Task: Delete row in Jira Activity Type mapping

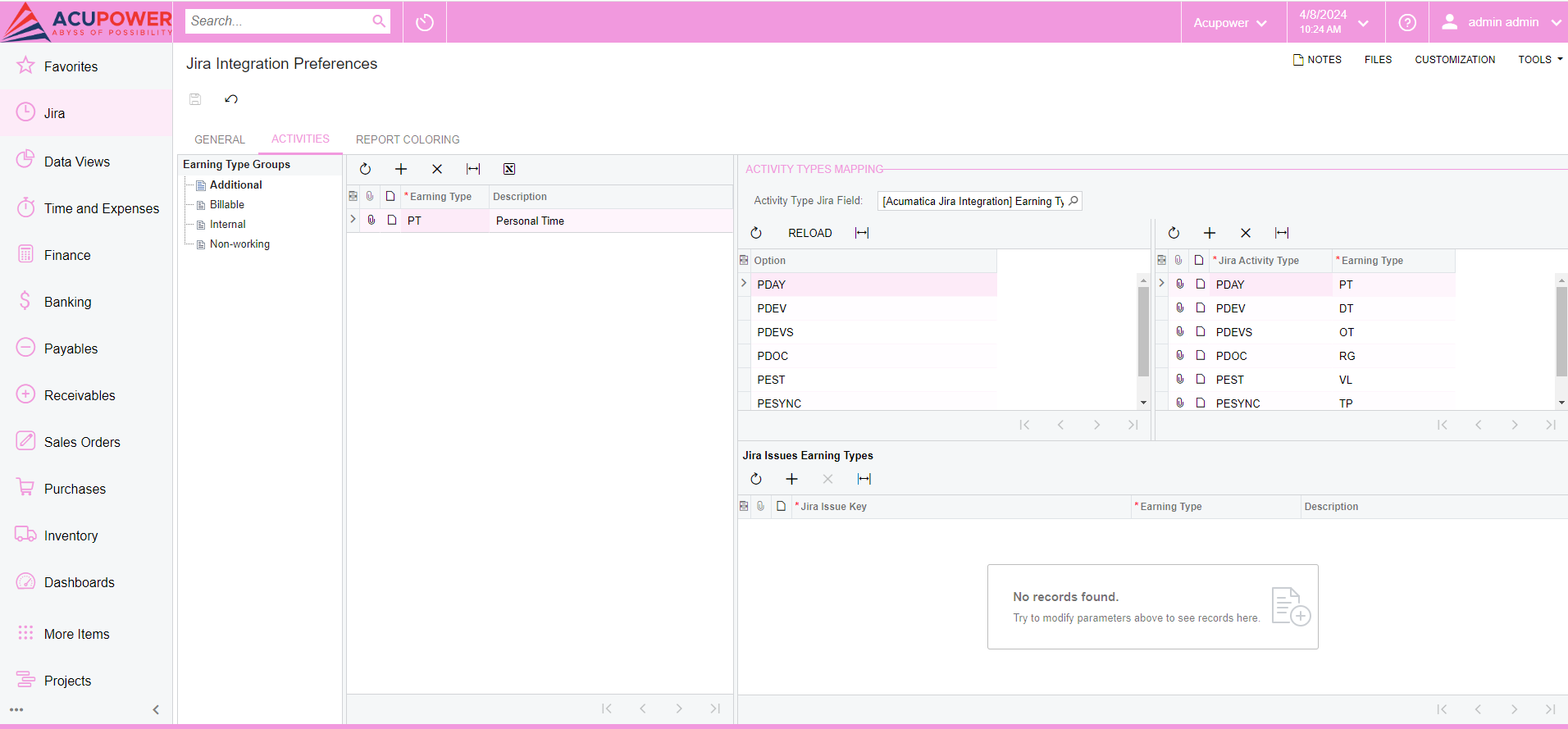Action: click(x=1246, y=233)
